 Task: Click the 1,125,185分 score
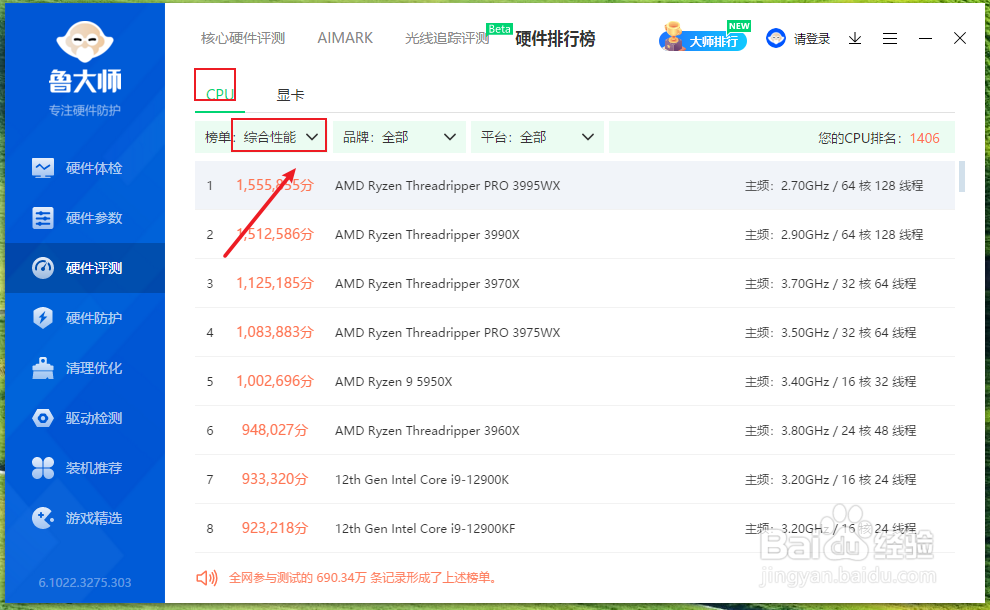pos(275,284)
